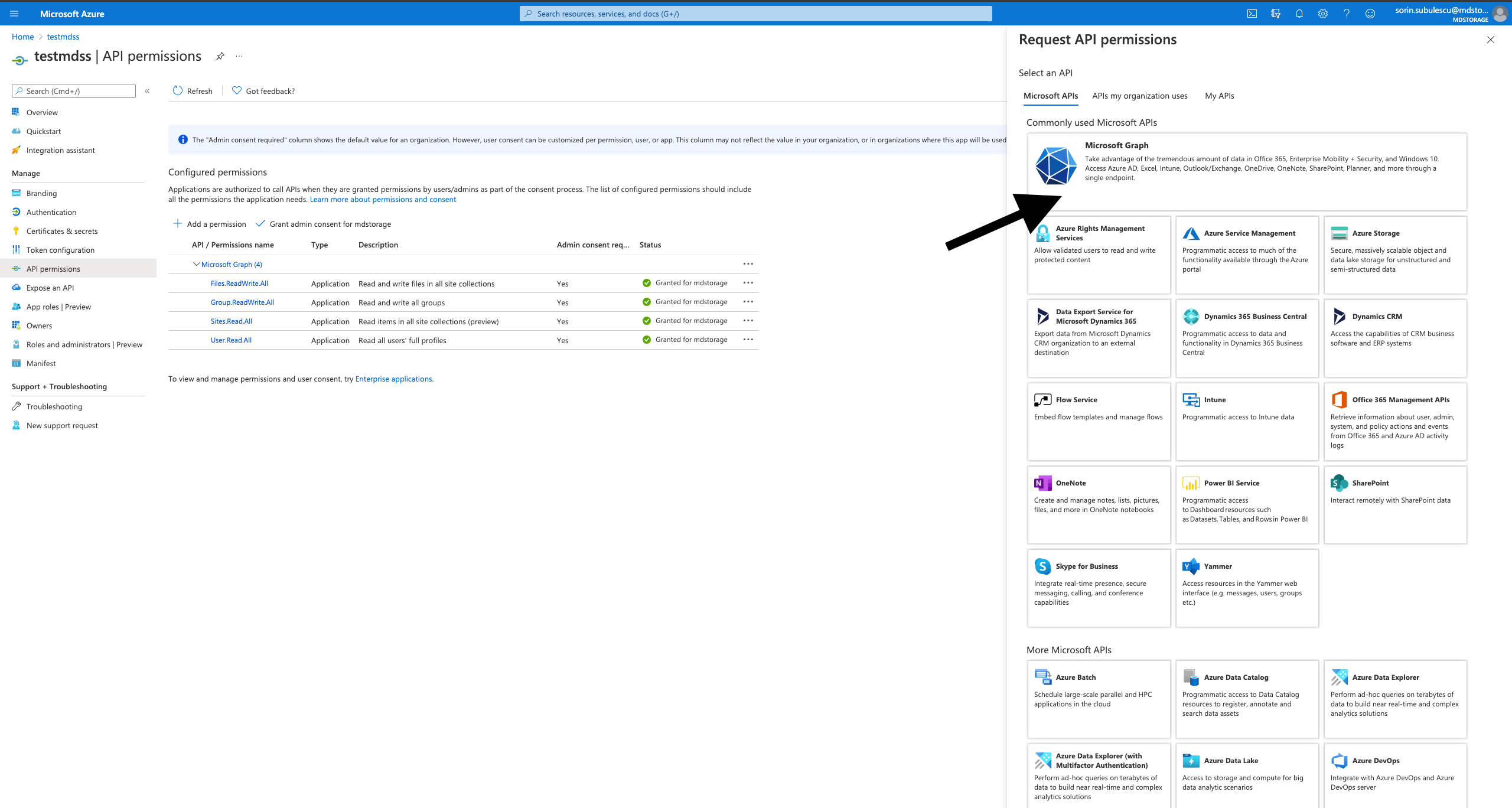
Task: Pick the Dynamics CRM API tile
Action: [1395, 338]
